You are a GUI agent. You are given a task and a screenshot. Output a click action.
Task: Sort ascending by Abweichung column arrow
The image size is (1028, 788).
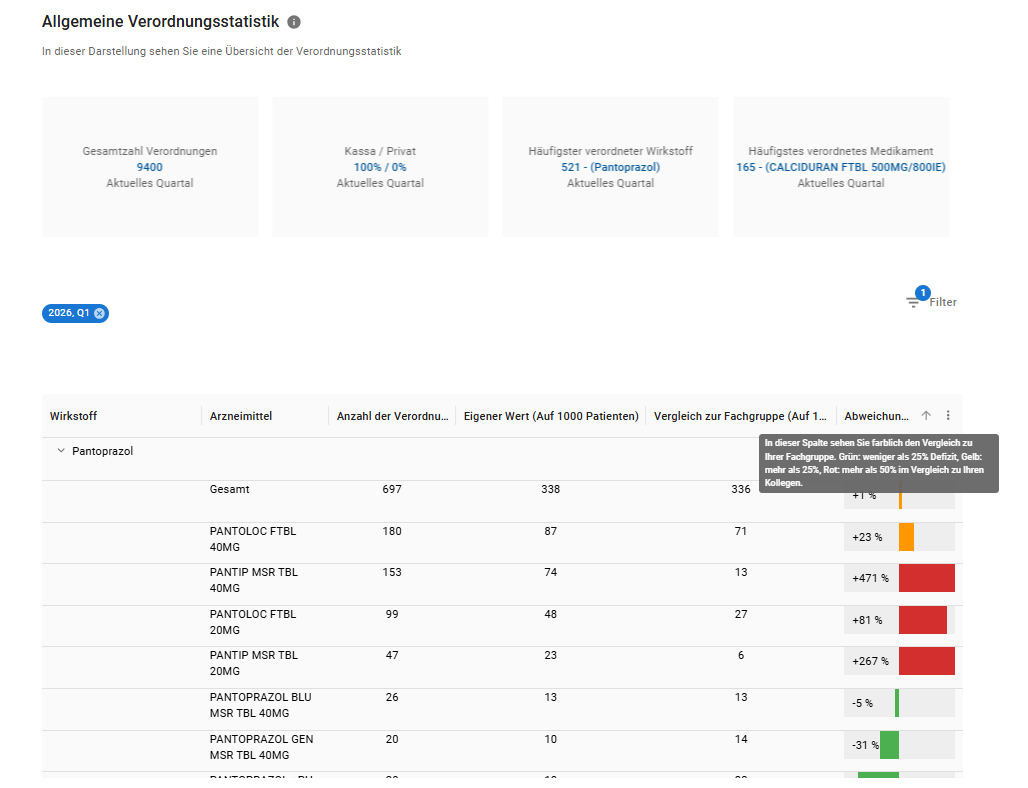coord(926,416)
